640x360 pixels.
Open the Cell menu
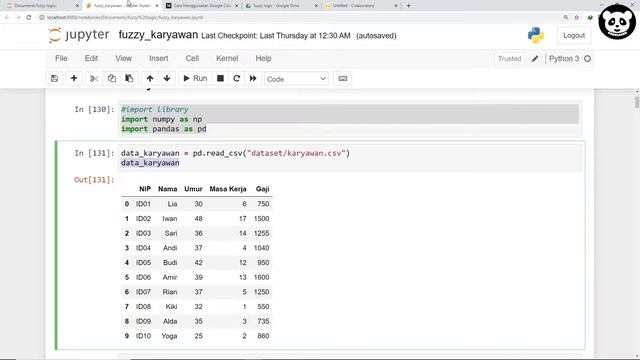[192, 58]
